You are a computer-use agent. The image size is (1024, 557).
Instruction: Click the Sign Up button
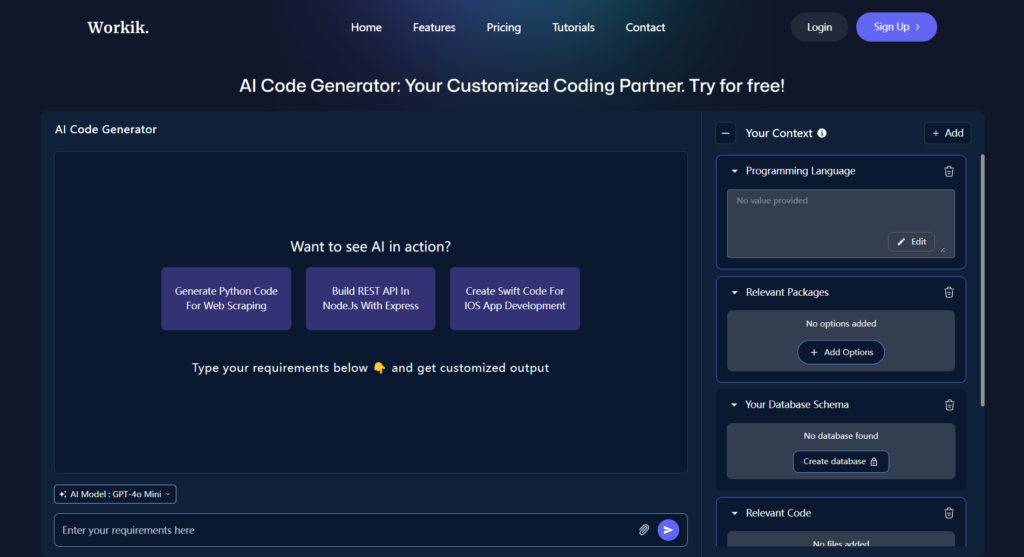coord(897,27)
